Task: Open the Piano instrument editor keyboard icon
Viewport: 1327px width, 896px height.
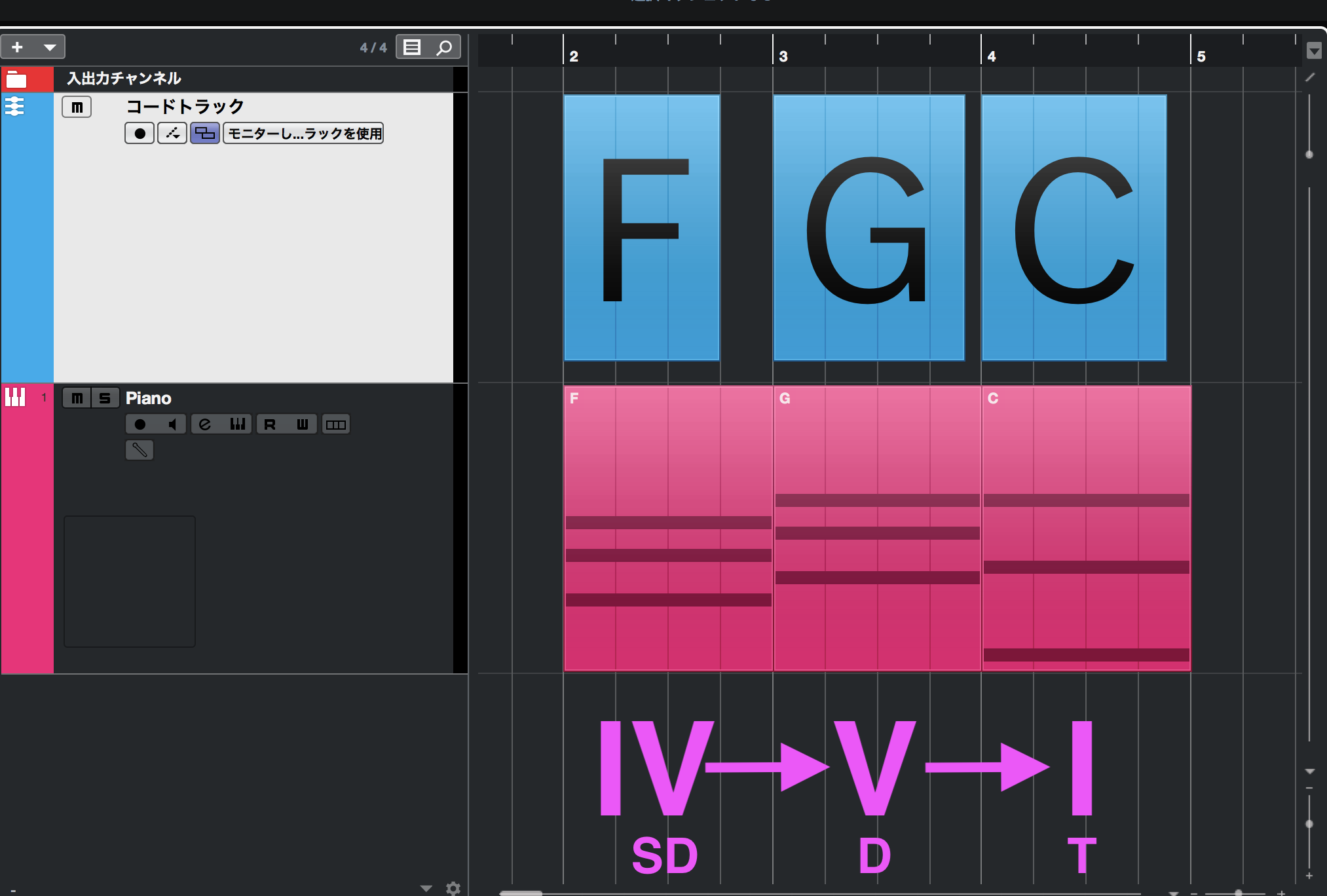Action: tap(237, 424)
